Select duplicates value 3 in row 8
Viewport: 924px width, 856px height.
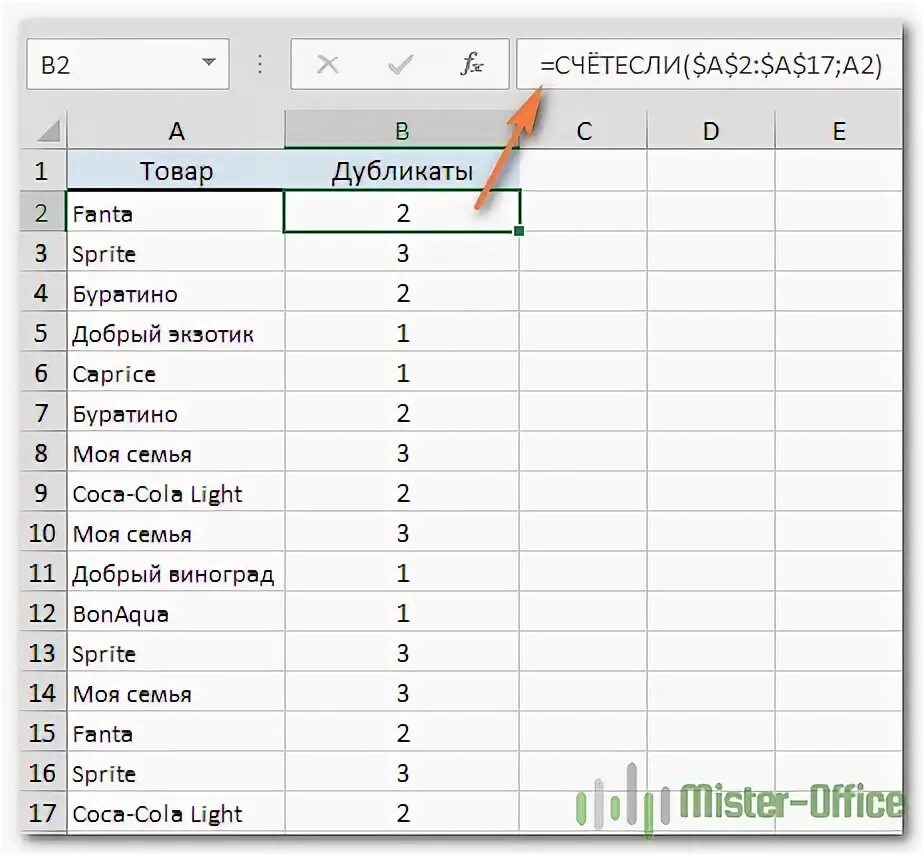click(402, 452)
